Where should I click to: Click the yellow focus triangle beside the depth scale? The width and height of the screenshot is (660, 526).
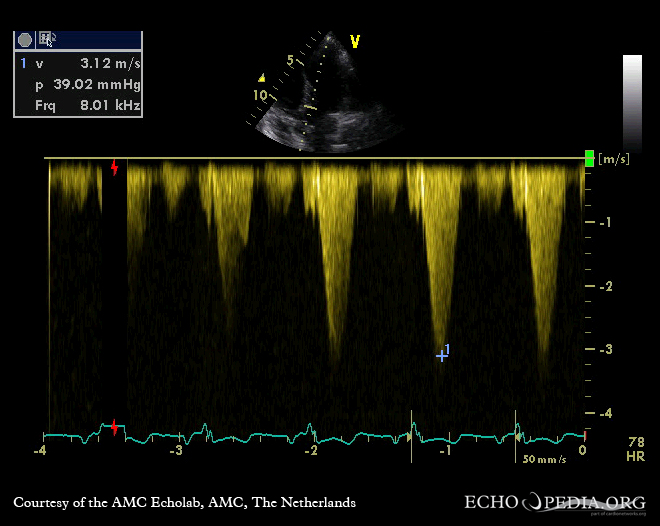point(261,77)
